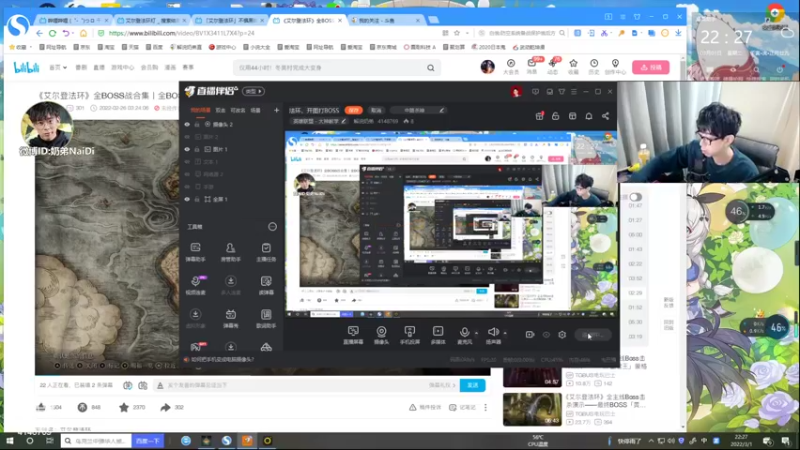
Task: Open 弹幕助手 danmaku assistant tool
Action: coord(195,252)
